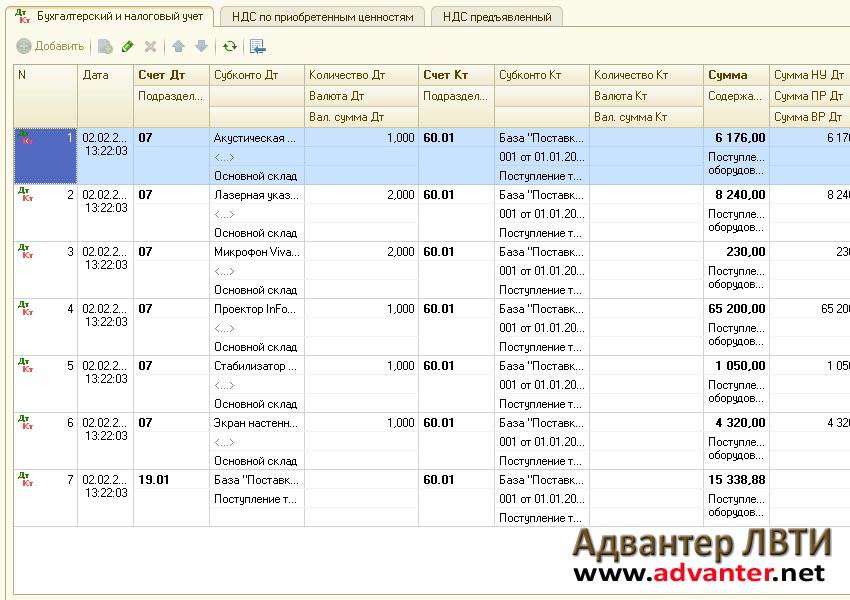This screenshot has width=850, height=600.
Task: Click the sum 1 050,00 in Сумма column
Action: coord(740,366)
